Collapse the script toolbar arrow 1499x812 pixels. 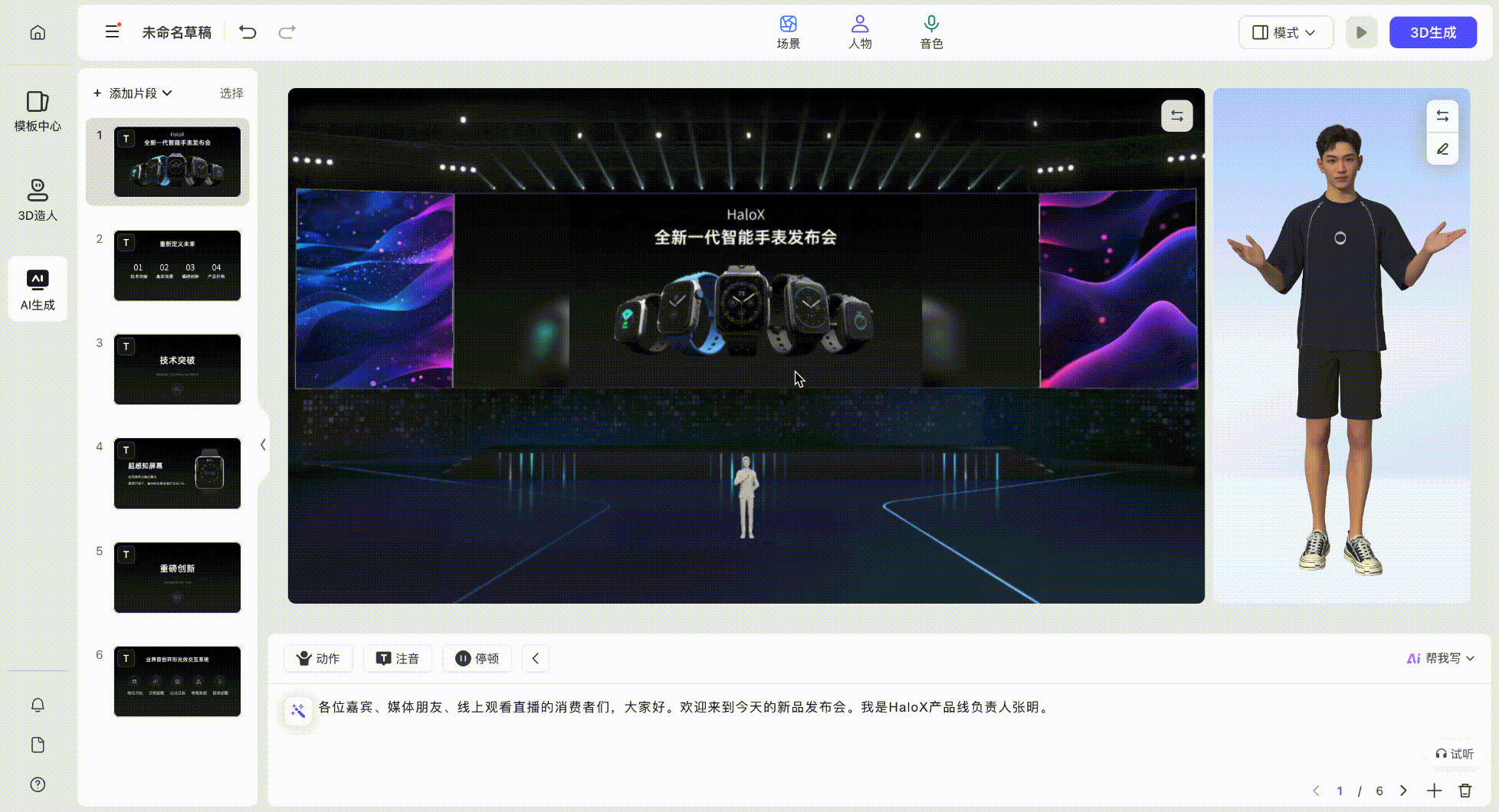coord(536,658)
